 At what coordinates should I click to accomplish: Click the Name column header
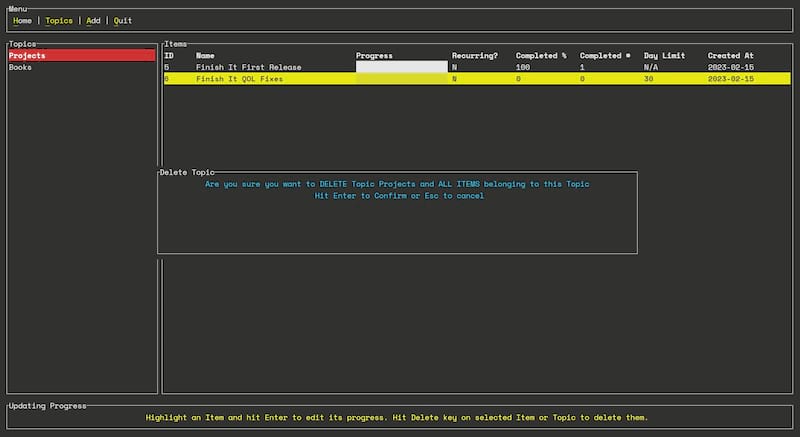click(205, 56)
